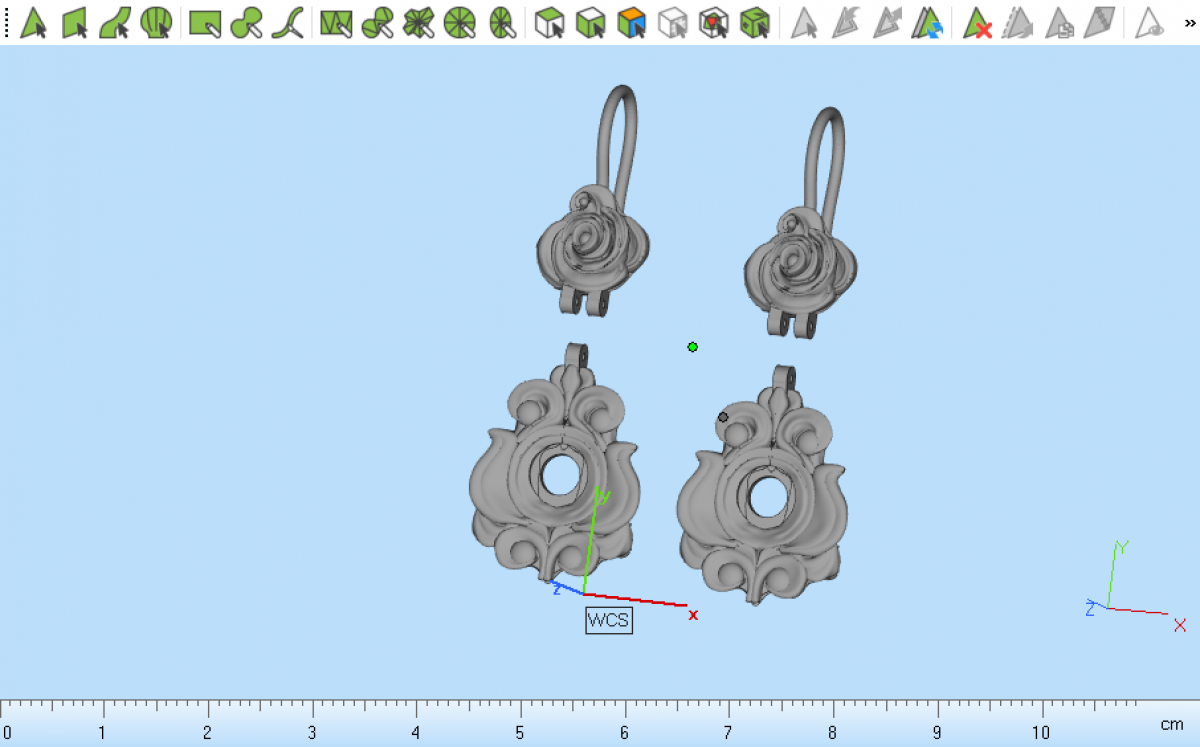Viewport: 1200px width, 747px height.
Task: Click the cube with red interior icon
Action: pyautogui.click(x=713, y=22)
